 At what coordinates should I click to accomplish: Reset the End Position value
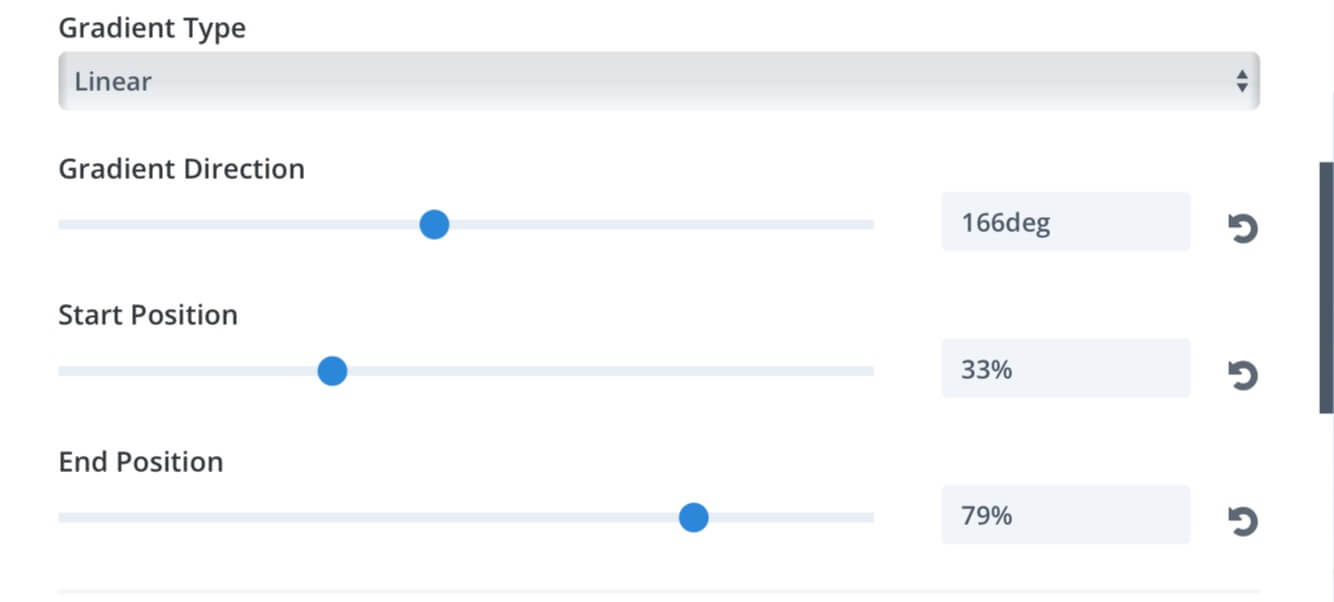point(1242,522)
